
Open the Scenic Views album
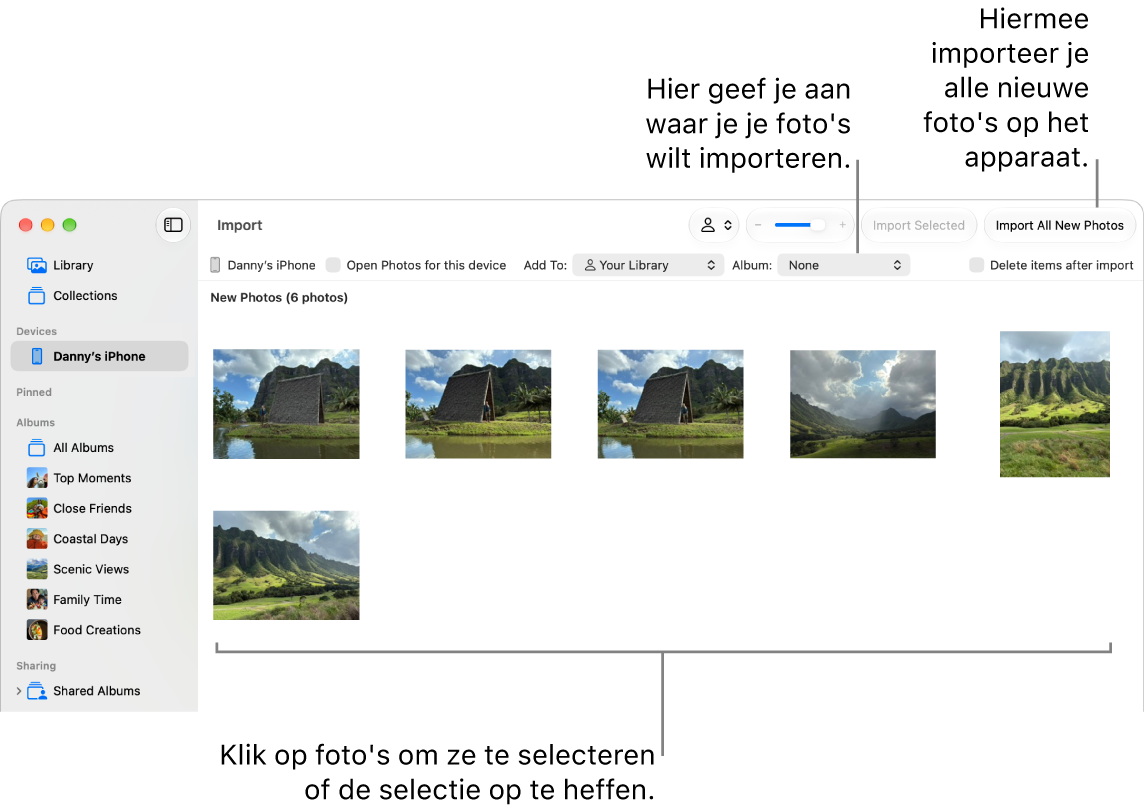(x=99, y=569)
